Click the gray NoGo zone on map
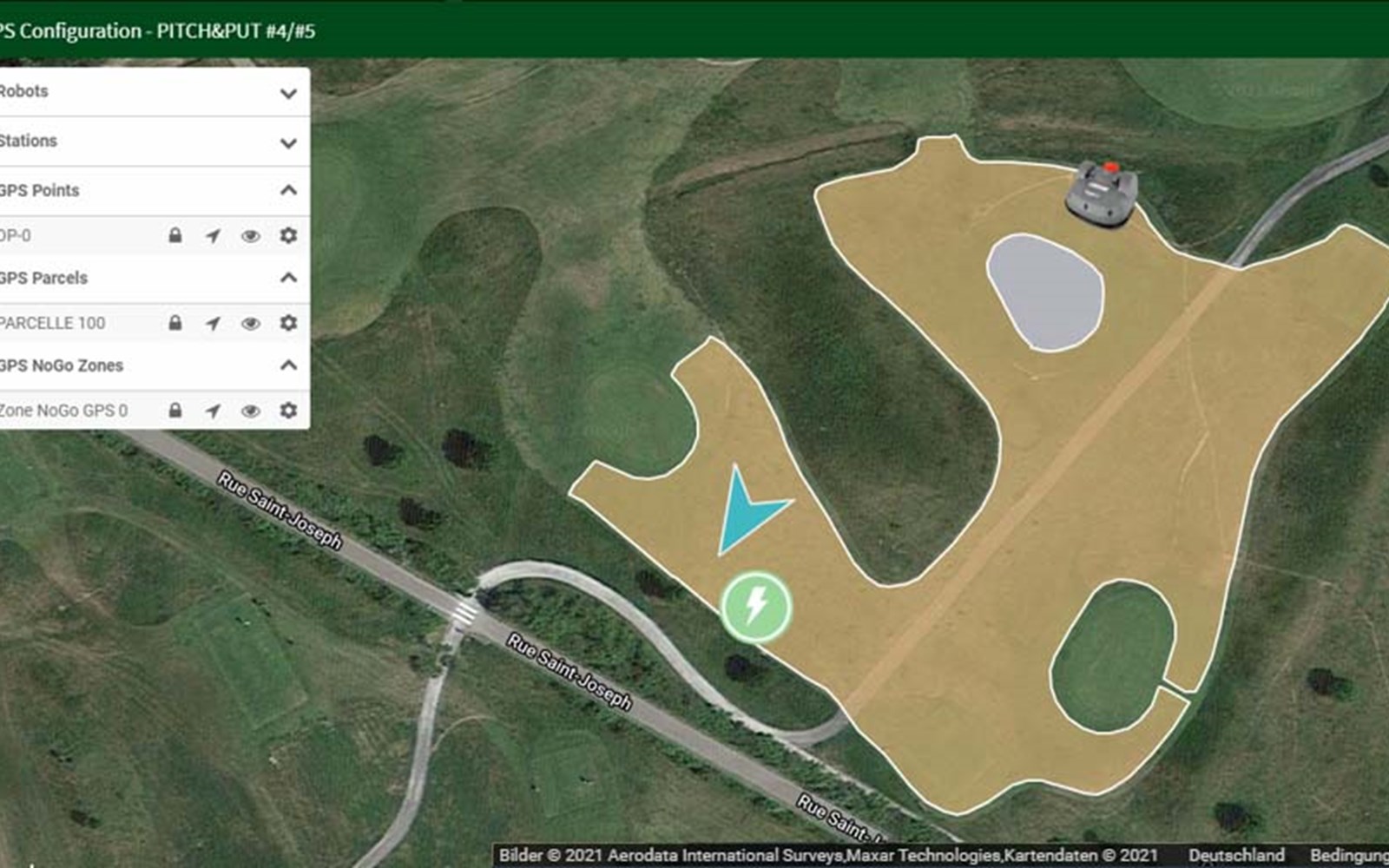The width and height of the screenshot is (1389, 868). 1045,292
